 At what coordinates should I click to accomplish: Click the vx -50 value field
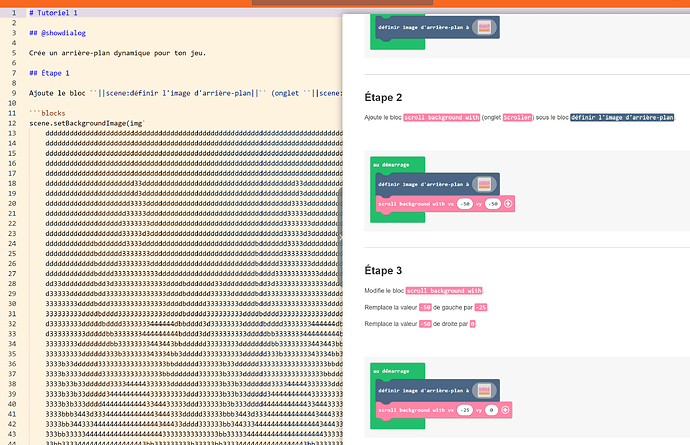click(x=465, y=204)
